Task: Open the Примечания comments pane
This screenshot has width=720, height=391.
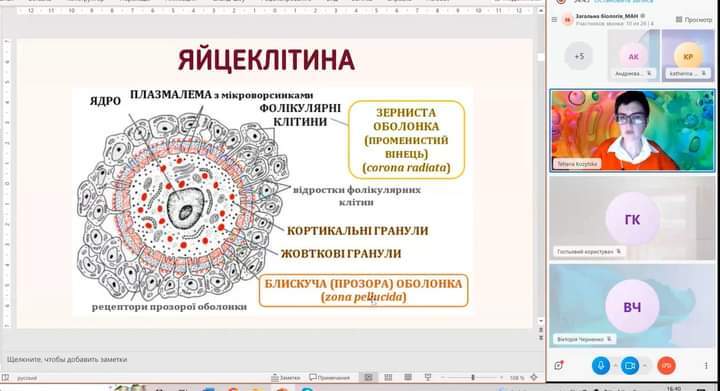Action: (329, 377)
